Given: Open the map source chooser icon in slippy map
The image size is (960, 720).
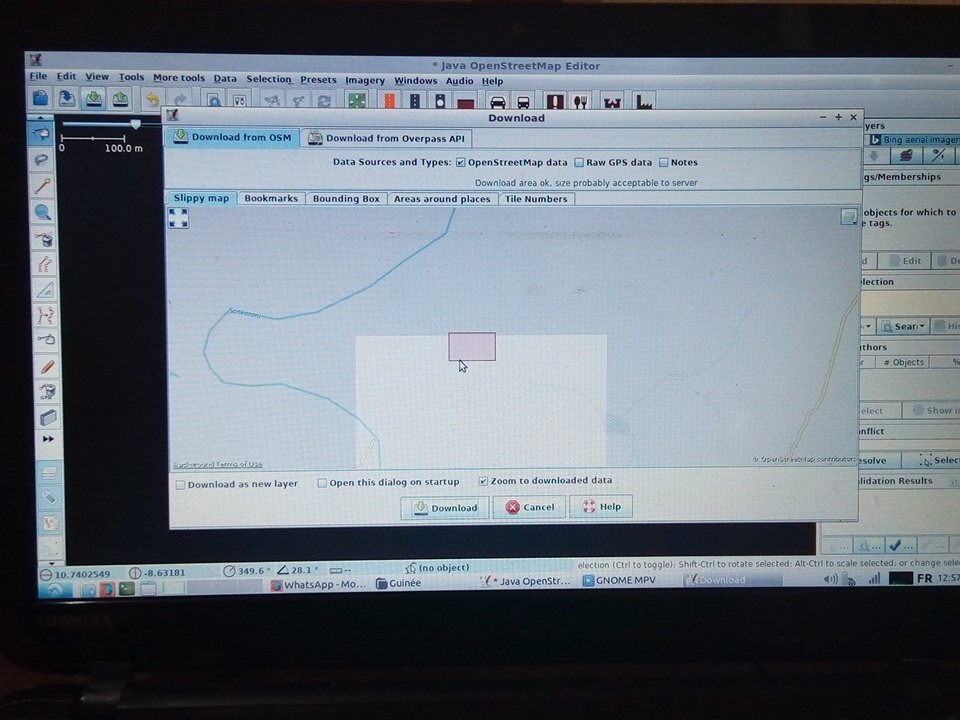Looking at the screenshot, I should pyautogui.click(x=848, y=217).
